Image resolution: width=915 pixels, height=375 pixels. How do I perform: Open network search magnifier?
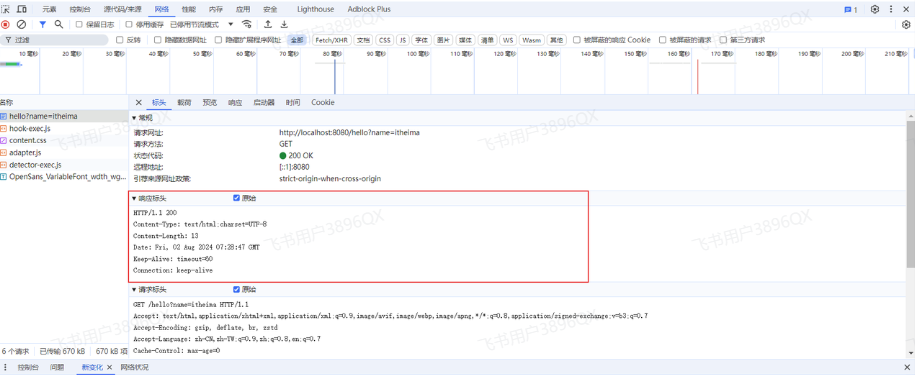pyautogui.click(x=58, y=24)
